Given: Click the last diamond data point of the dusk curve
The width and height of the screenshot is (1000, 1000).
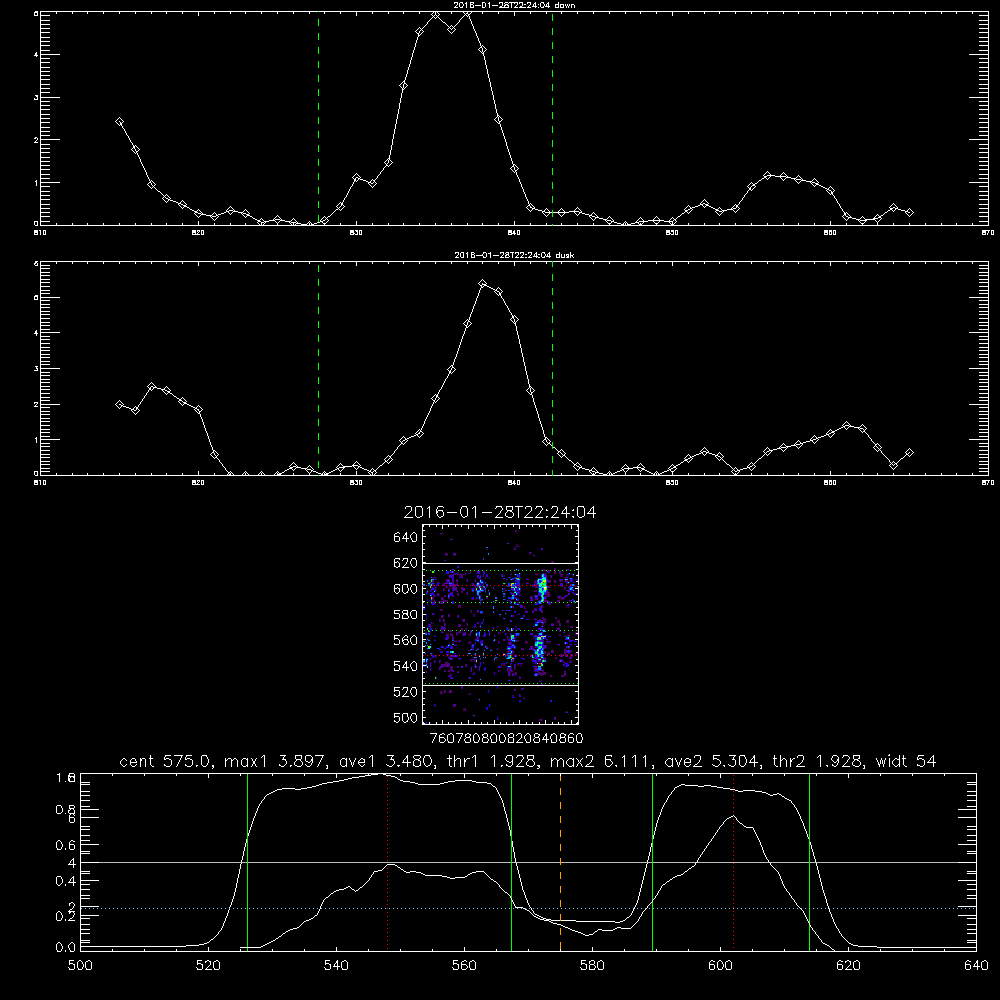Looking at the screenshot, I should 909,453.
